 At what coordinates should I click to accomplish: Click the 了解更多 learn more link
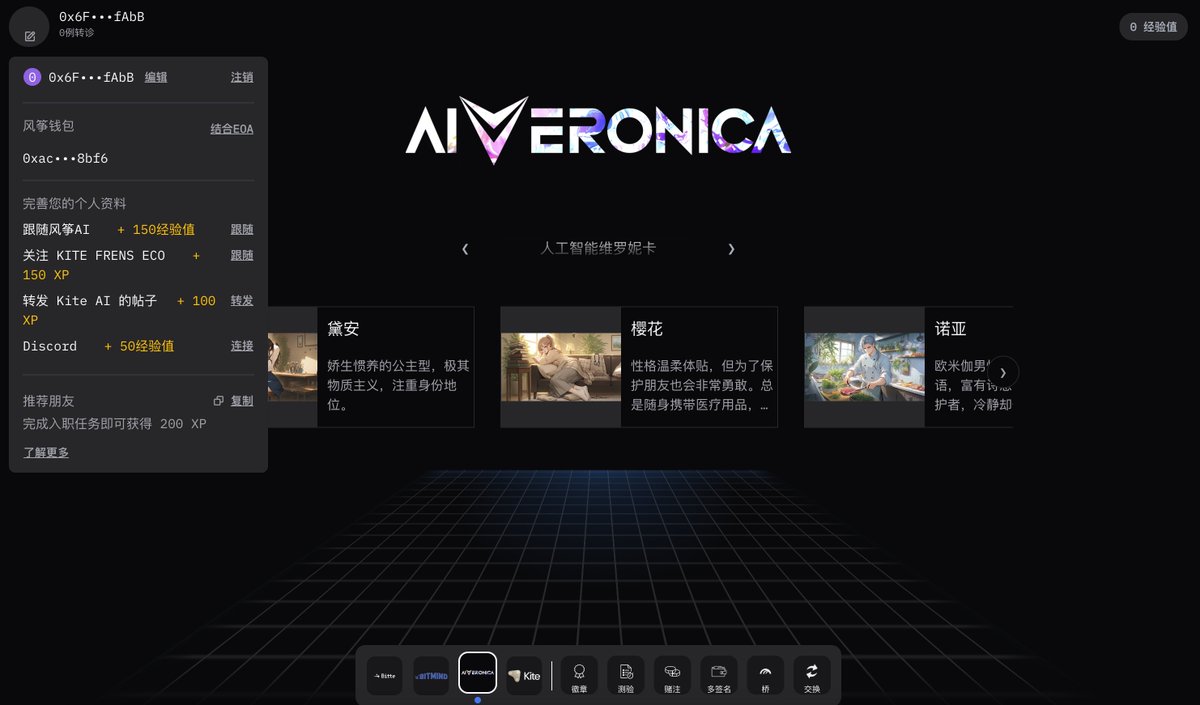coord(46,452)
